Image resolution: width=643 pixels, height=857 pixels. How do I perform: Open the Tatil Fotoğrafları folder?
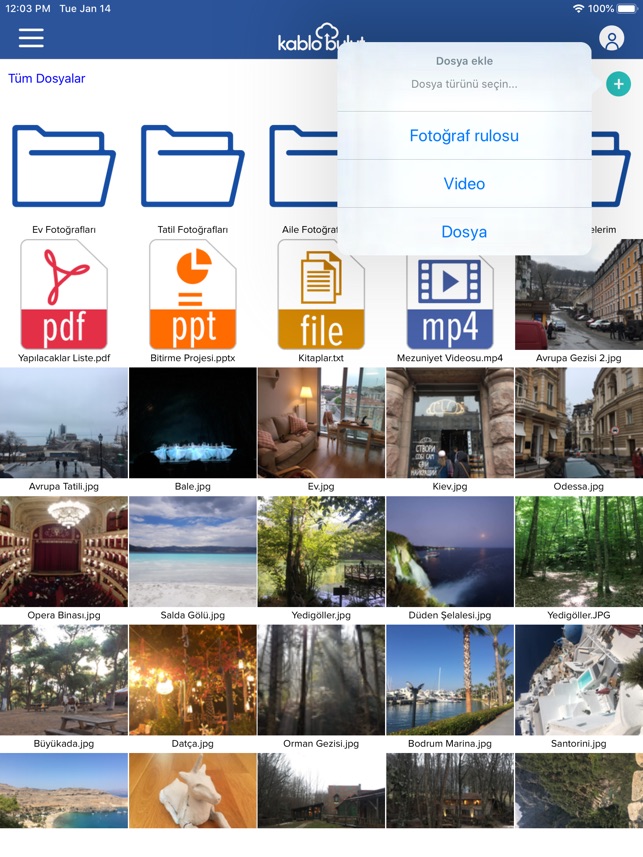192,166
